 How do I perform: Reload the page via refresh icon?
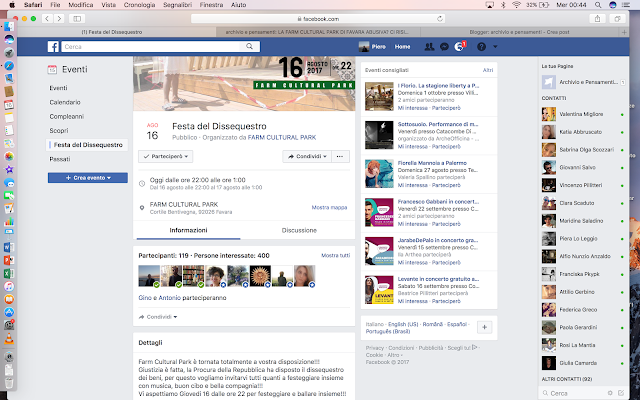coord(440,19)
